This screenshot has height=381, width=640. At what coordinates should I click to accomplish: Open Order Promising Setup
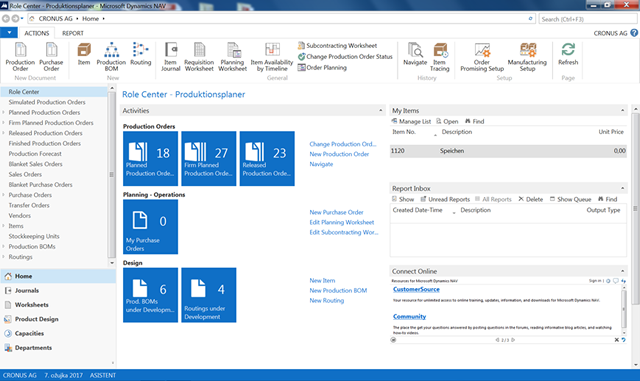(482, 57)
